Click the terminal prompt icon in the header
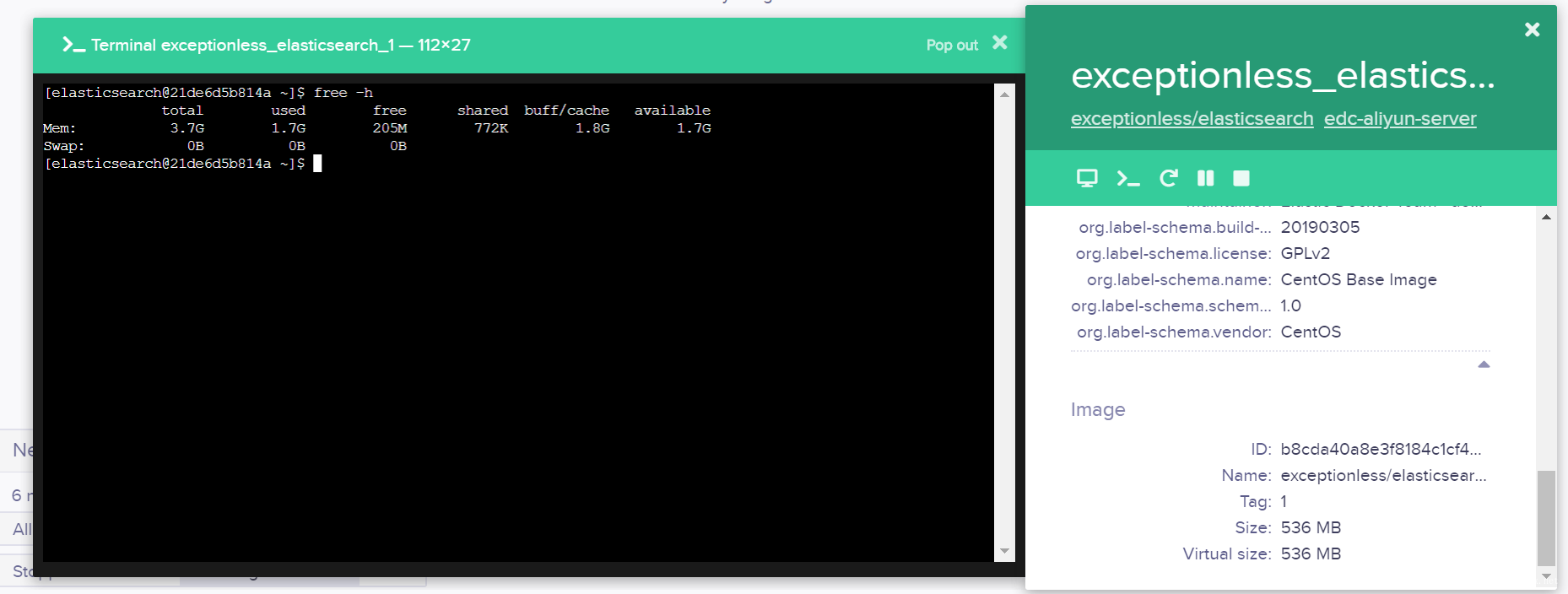The width and height of the screenshot is (1568, 594). 73,45
